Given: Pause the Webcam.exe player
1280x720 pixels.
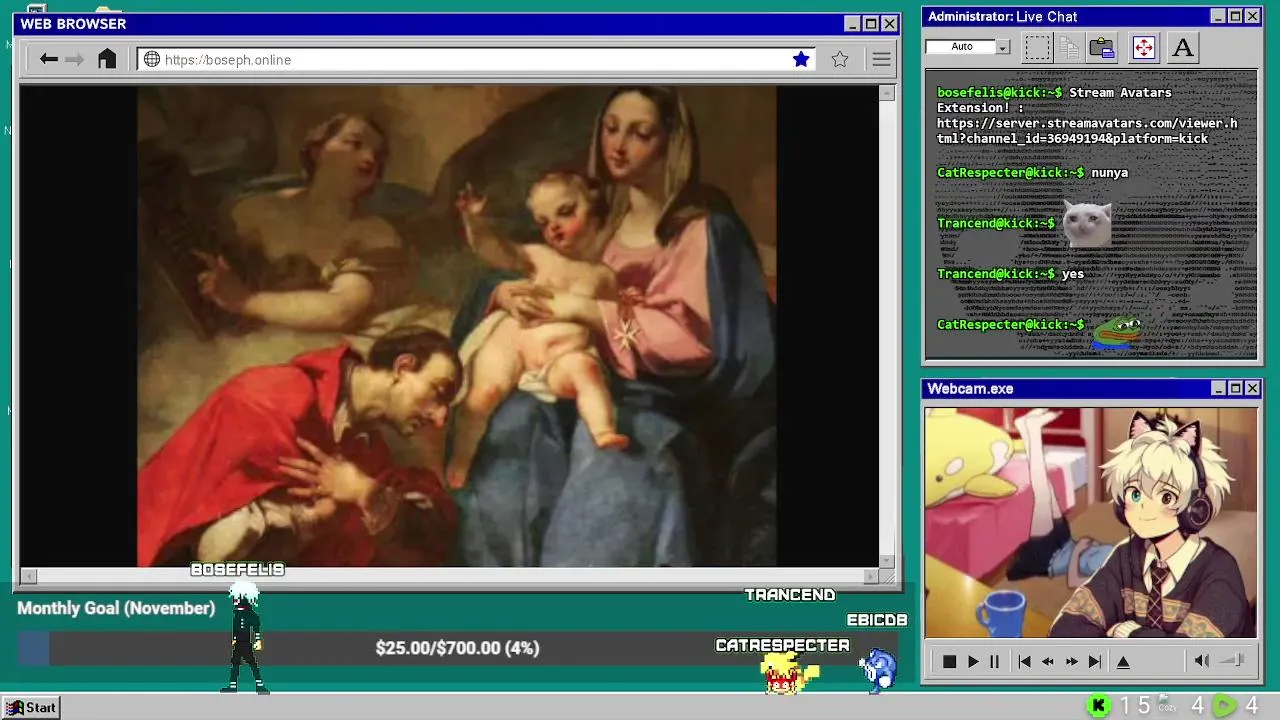Looking at the screenshot, I should point(994,661).
